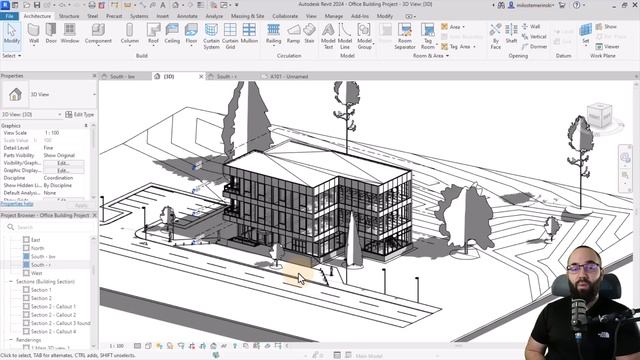
Task: Select the Model Group tool
Action: click(364, 36)
